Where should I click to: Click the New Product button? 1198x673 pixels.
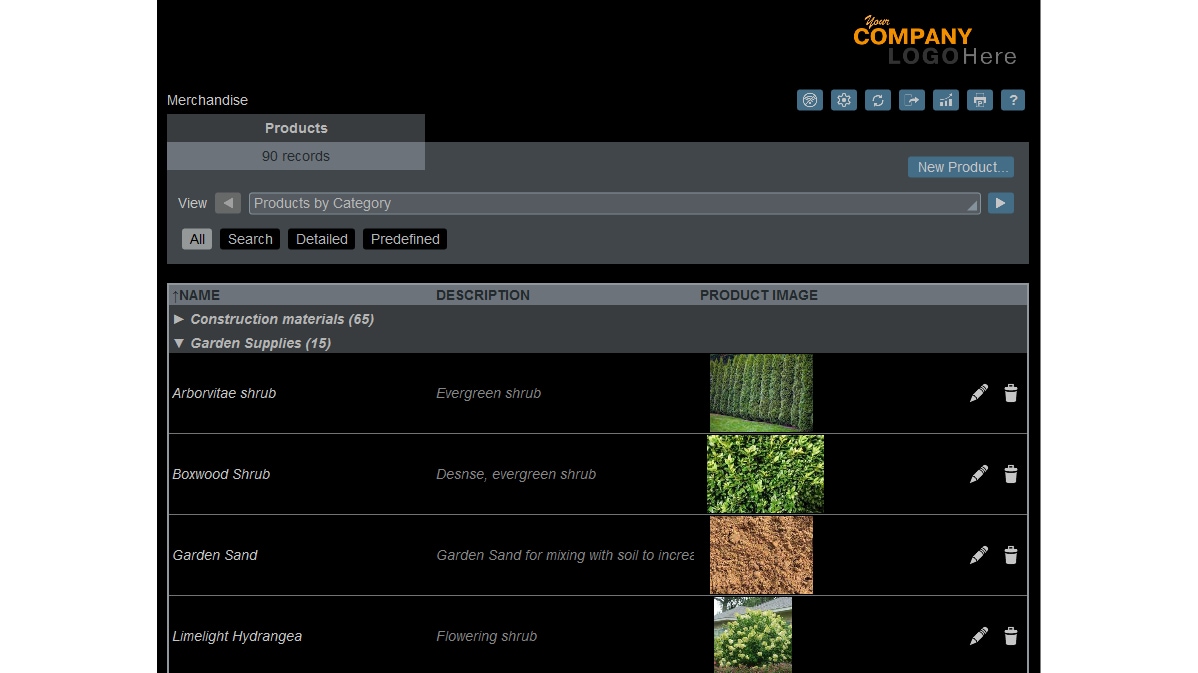click(961, 167)
